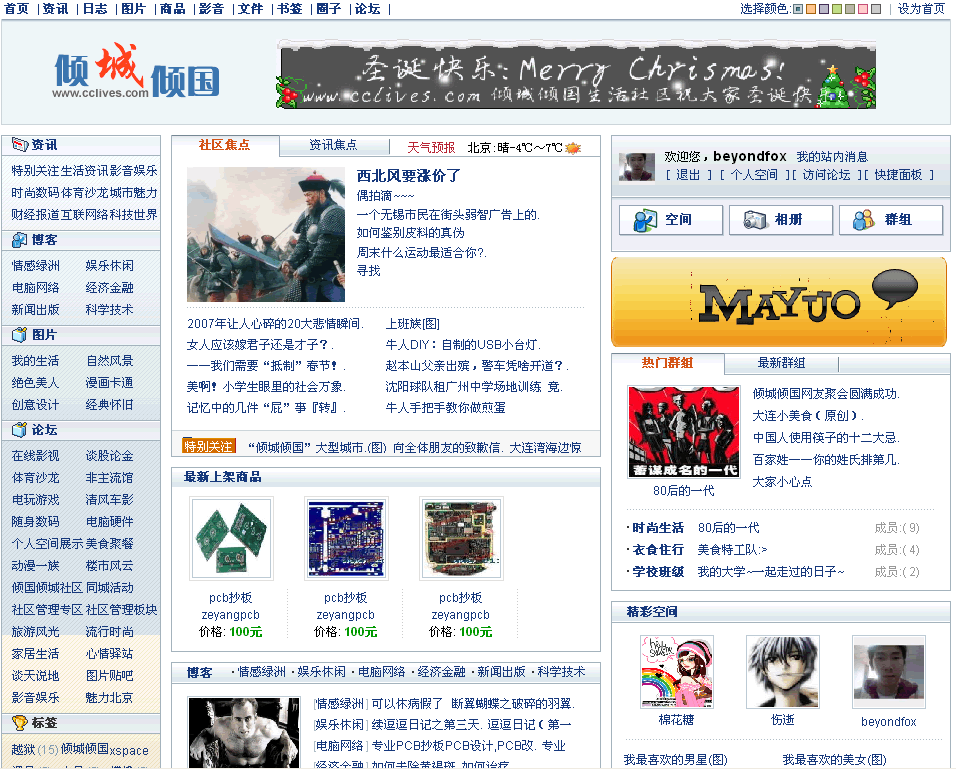956x770 pixels.
Task: Open 牛人手把手教你做煎蛋 article
Action: pos(446,408)
